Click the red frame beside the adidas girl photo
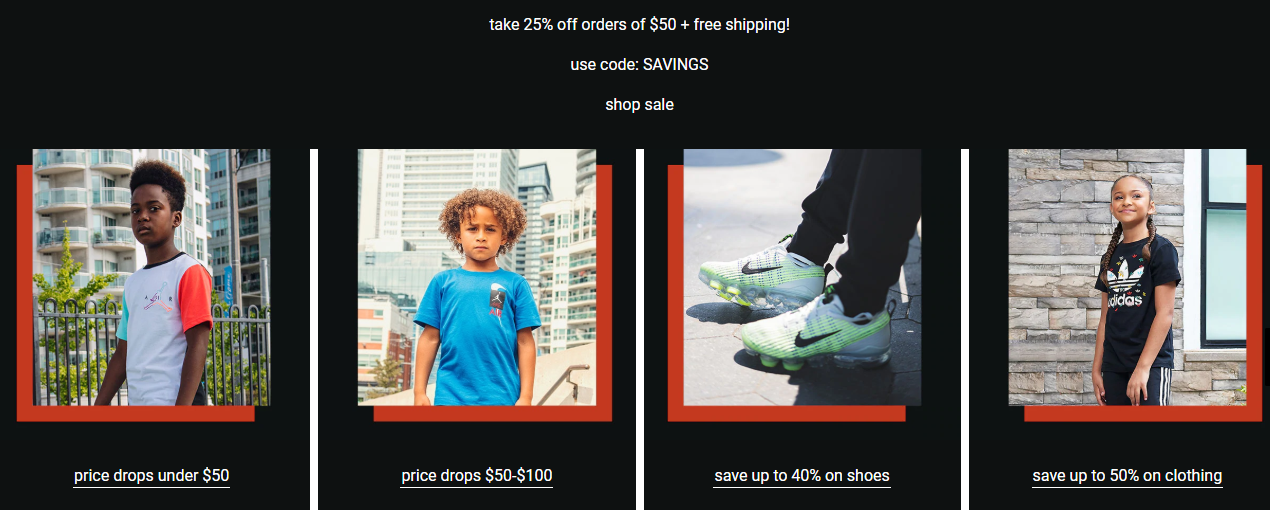 (1254, 290)
